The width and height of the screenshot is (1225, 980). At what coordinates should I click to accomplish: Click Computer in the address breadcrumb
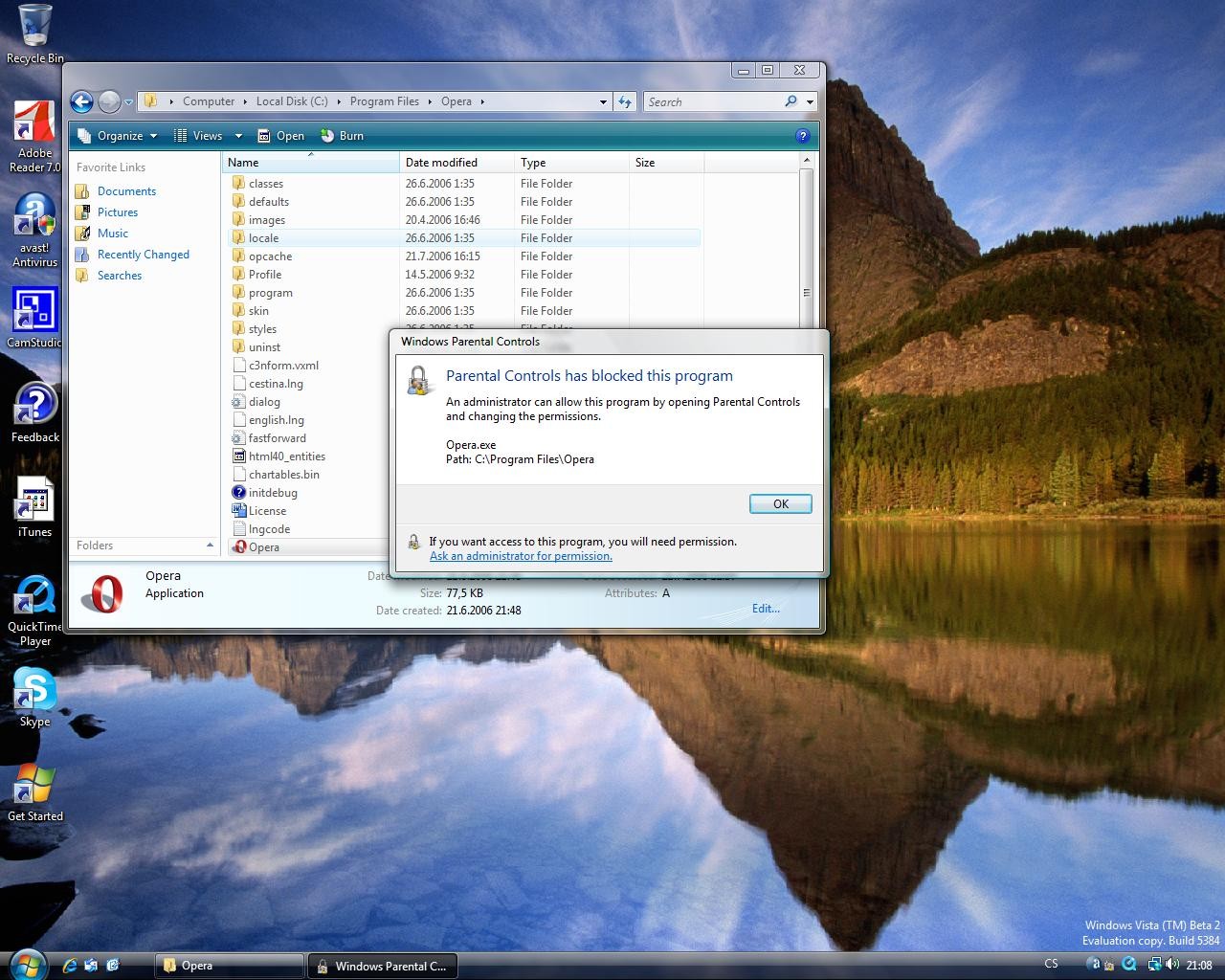point(209,101)
